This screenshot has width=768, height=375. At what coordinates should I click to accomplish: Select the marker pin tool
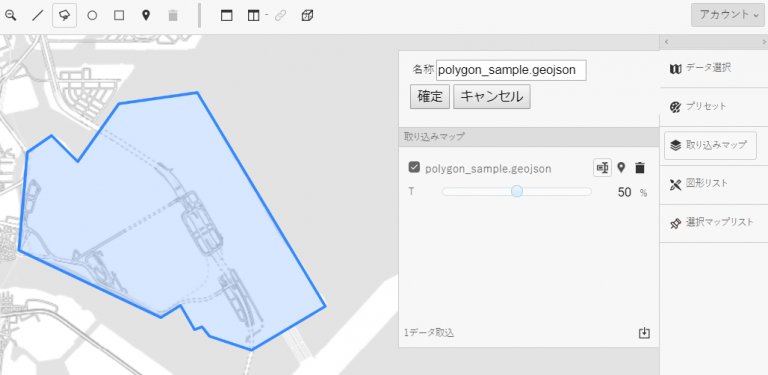(145, 16)
